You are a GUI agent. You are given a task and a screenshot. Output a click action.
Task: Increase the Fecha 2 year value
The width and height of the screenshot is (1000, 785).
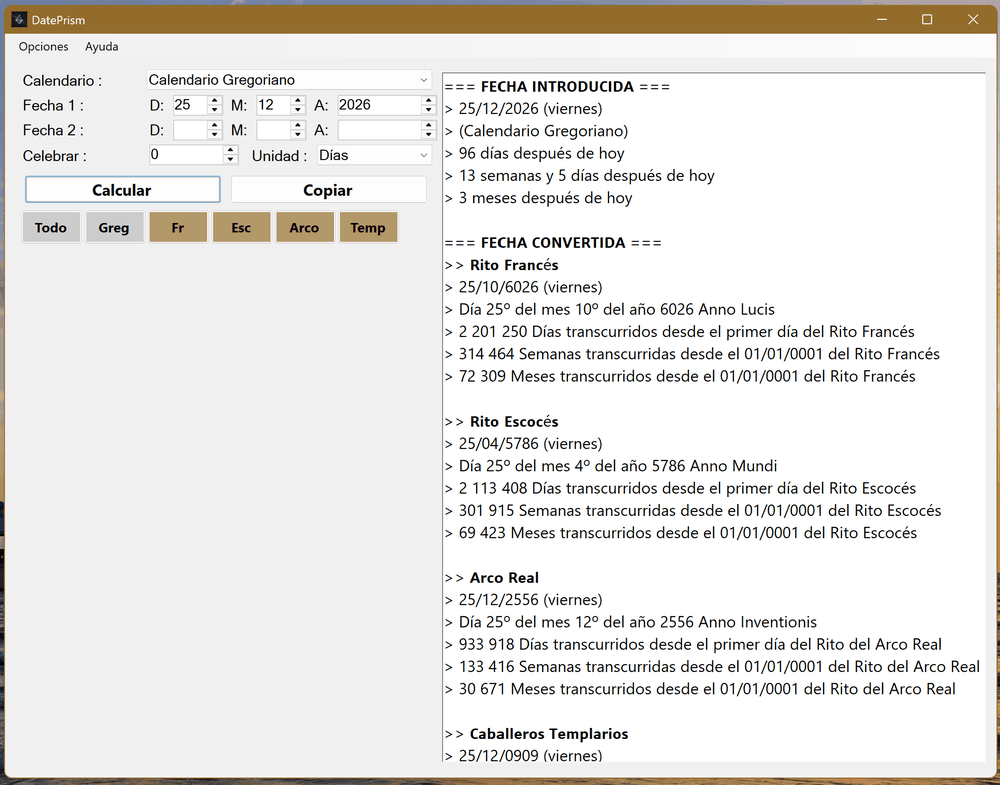point(429,126)
